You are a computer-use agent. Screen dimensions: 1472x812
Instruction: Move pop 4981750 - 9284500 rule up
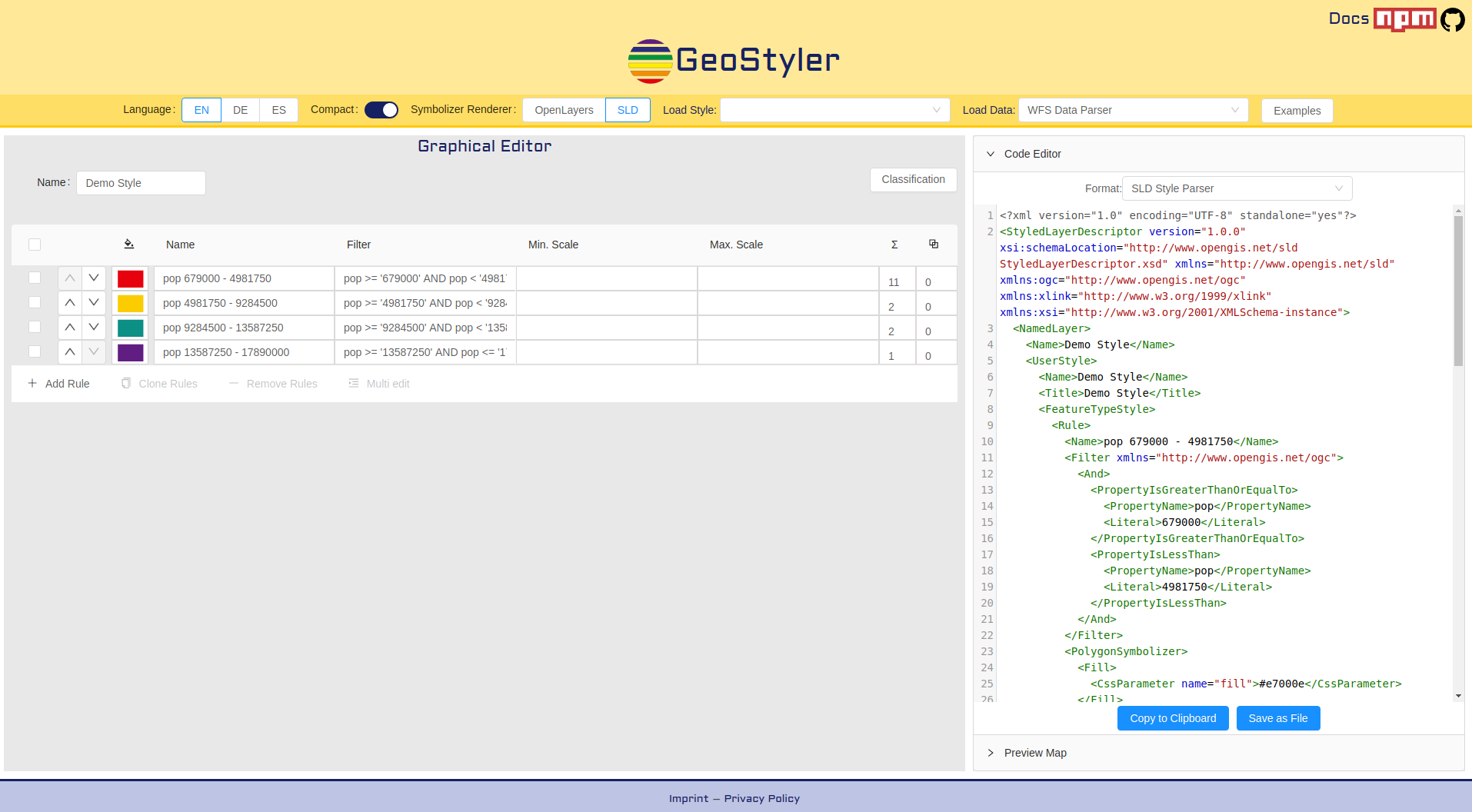[x=70, y=302]
